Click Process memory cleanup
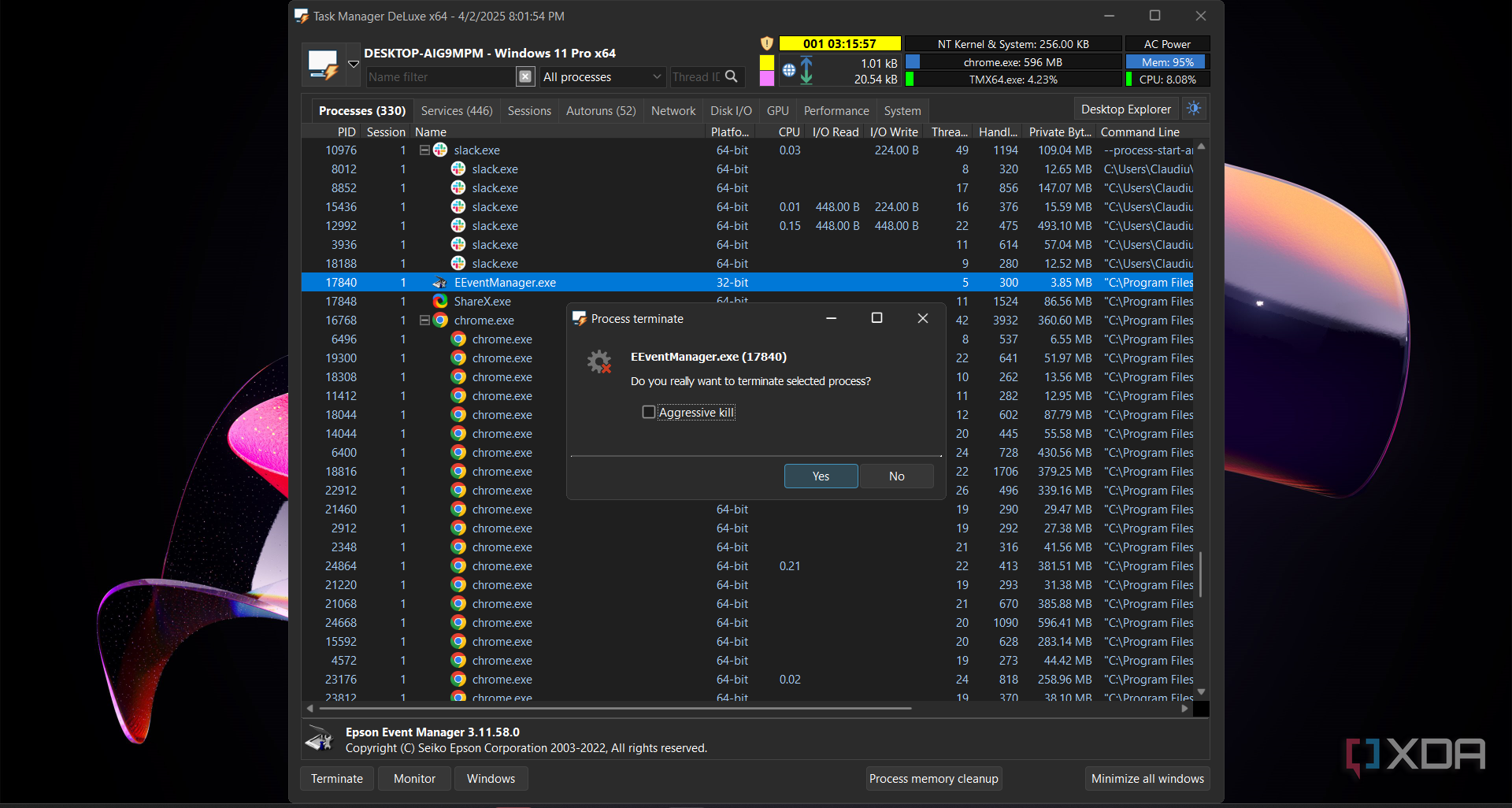 933,778
